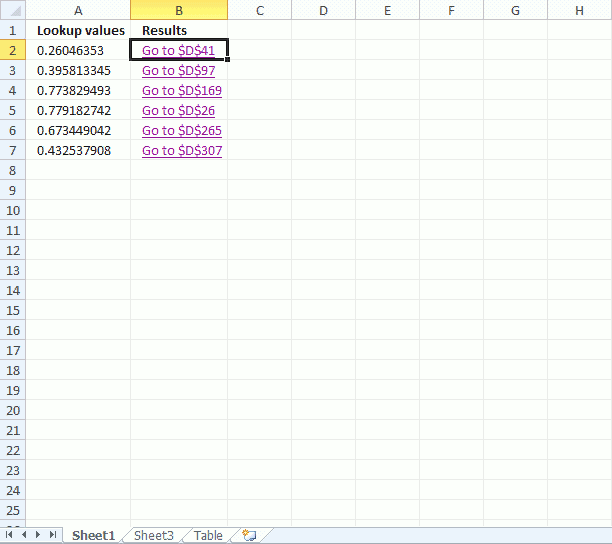Select column C header
612x544 pixels.
pyautogui.click(x=260, y=10)
